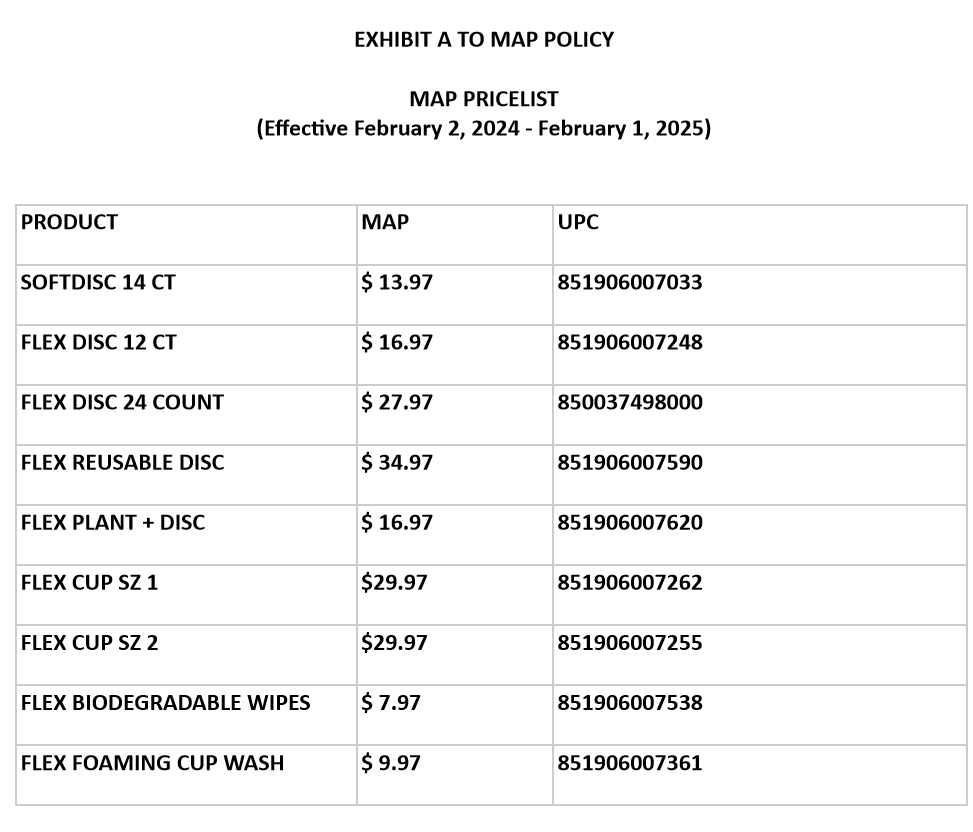The width and height of the screenshot is (973, 832).
Task: Select the FLEX CUP SZ 2 cell
Action: [x=89, y=642]
